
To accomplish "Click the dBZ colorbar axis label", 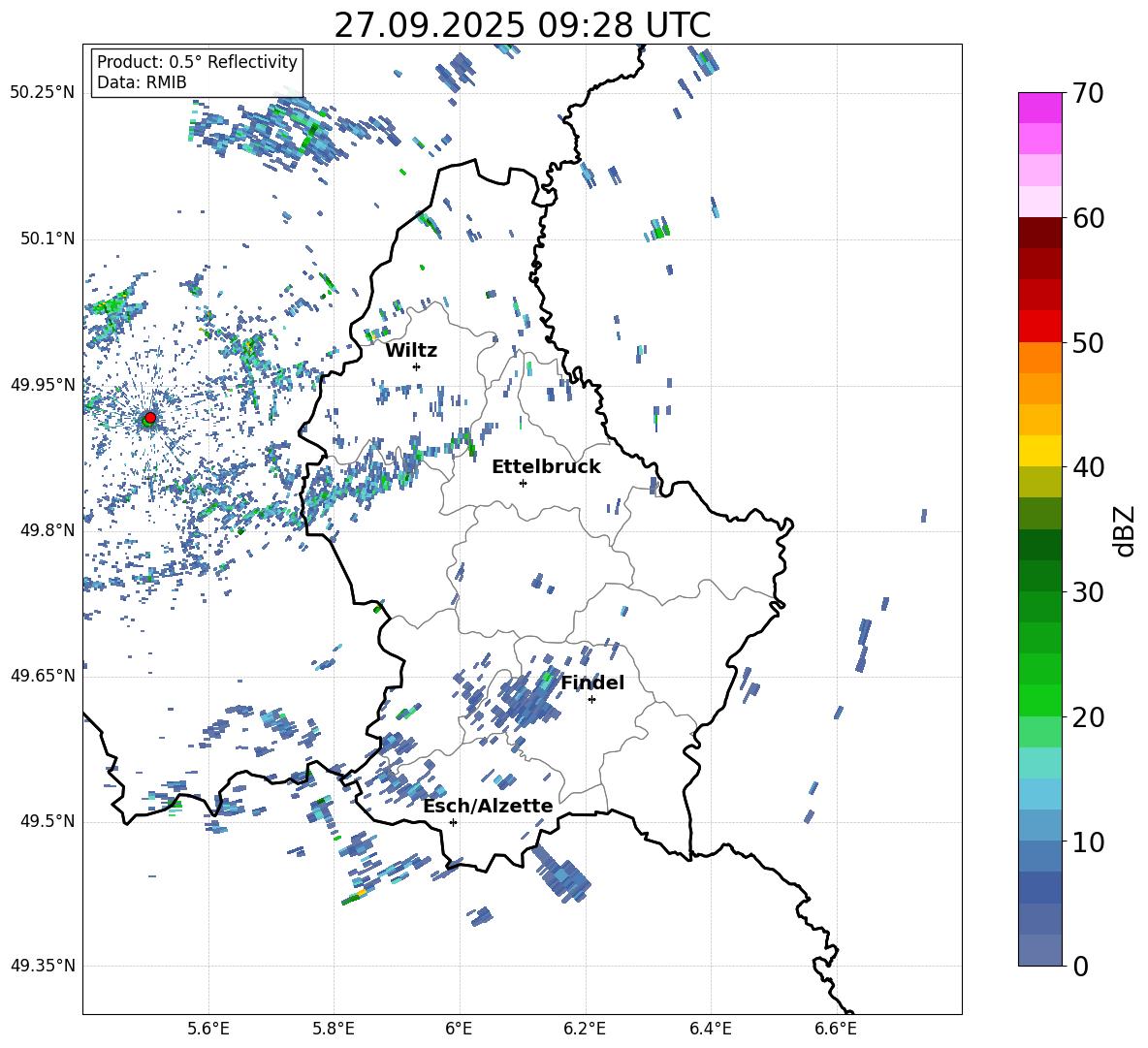I will tap(1124, 530).
